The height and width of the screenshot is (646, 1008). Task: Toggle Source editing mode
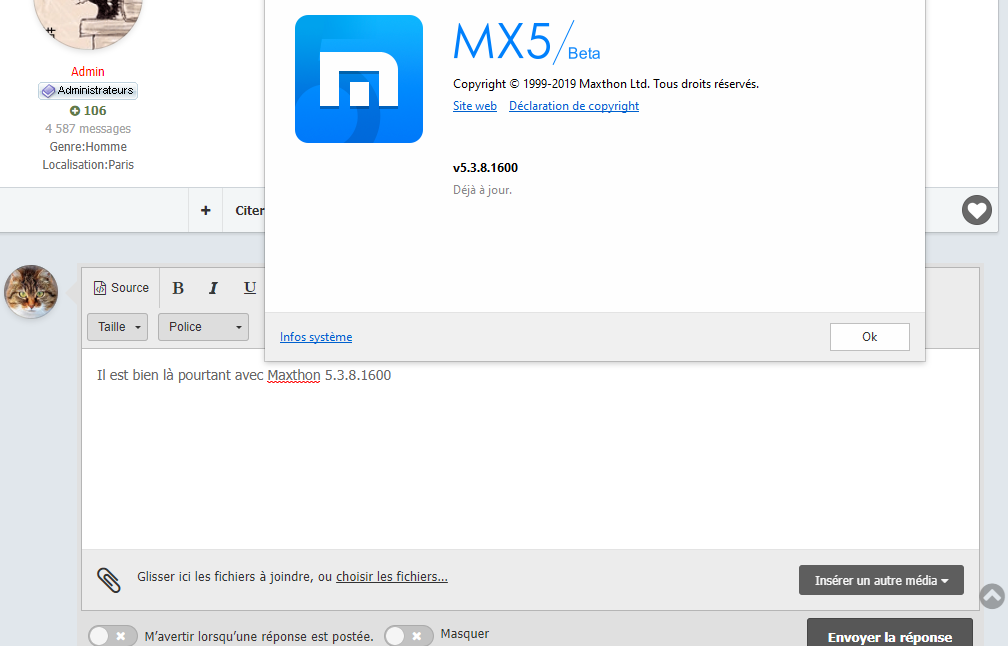121,288
